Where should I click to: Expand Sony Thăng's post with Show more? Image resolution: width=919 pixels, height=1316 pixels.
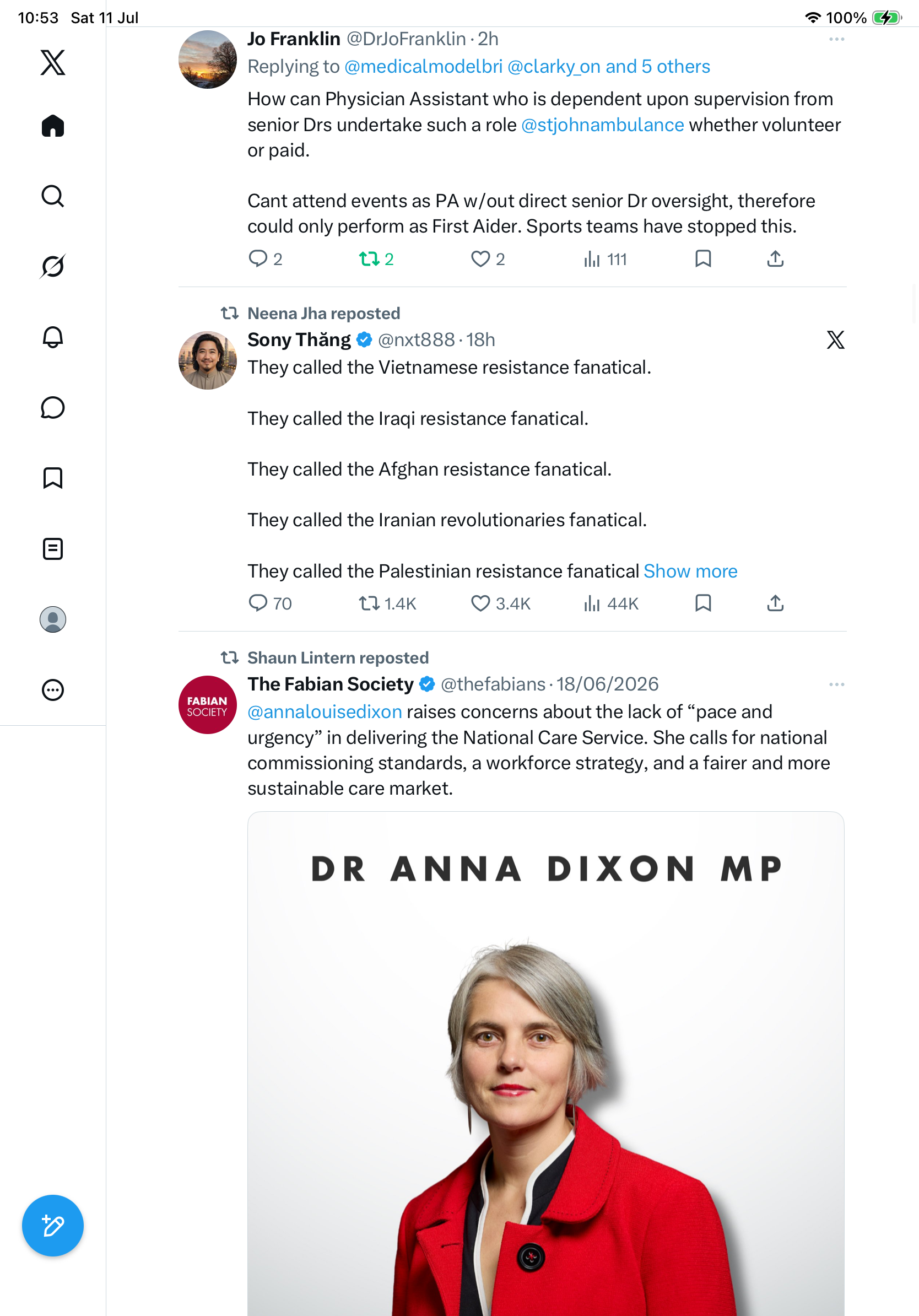point(690,571)
